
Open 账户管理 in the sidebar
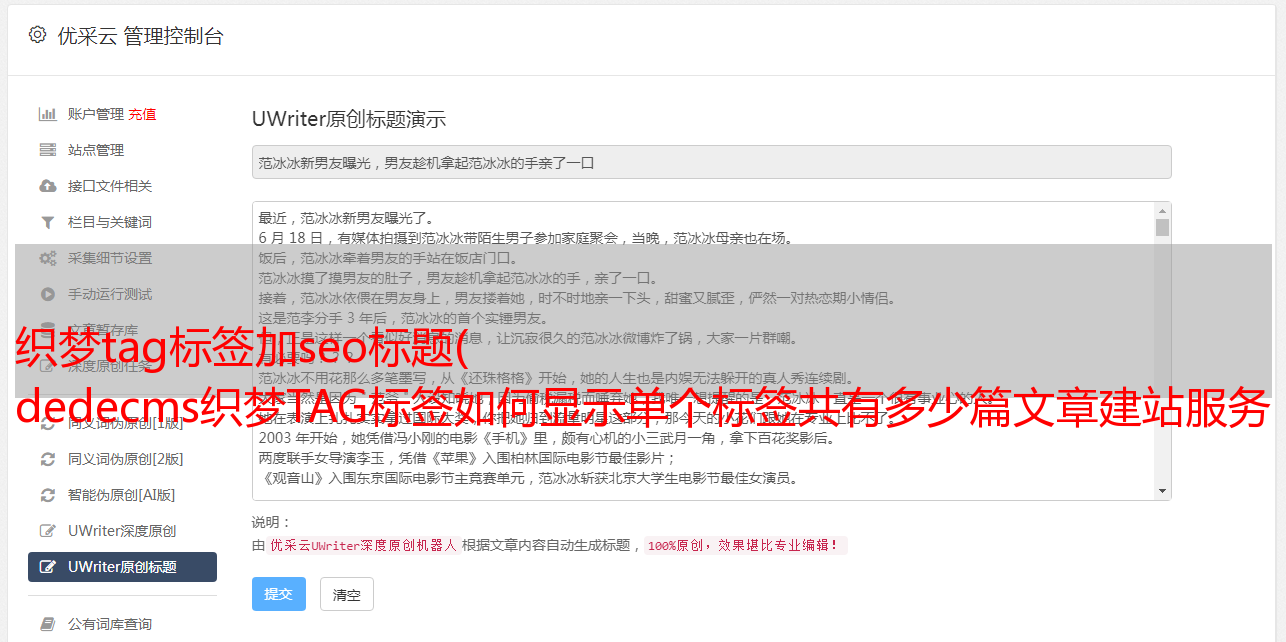coord(96,114)
